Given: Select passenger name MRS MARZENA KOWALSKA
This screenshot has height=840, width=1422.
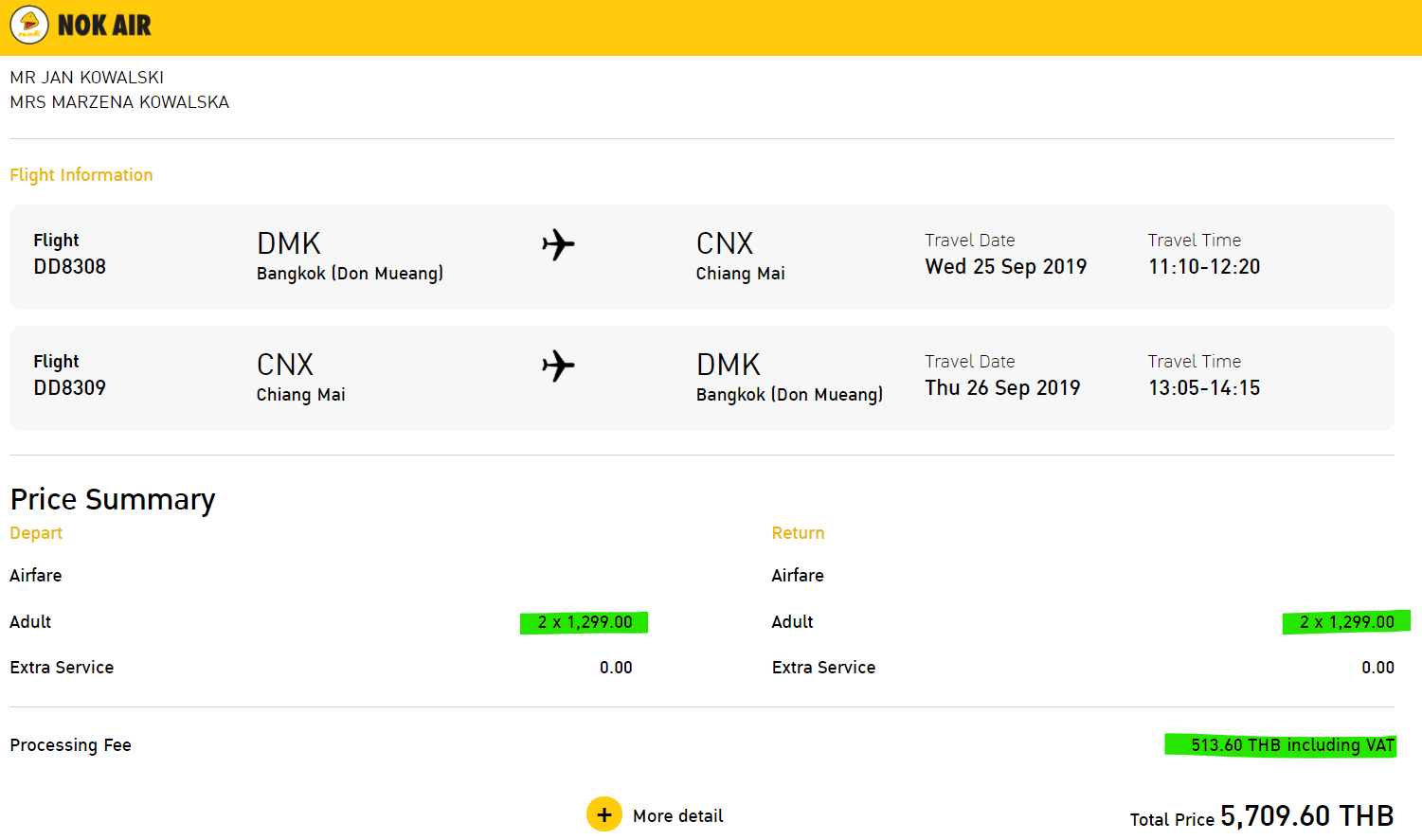Looking at the screenshot, I should (119, 102).
